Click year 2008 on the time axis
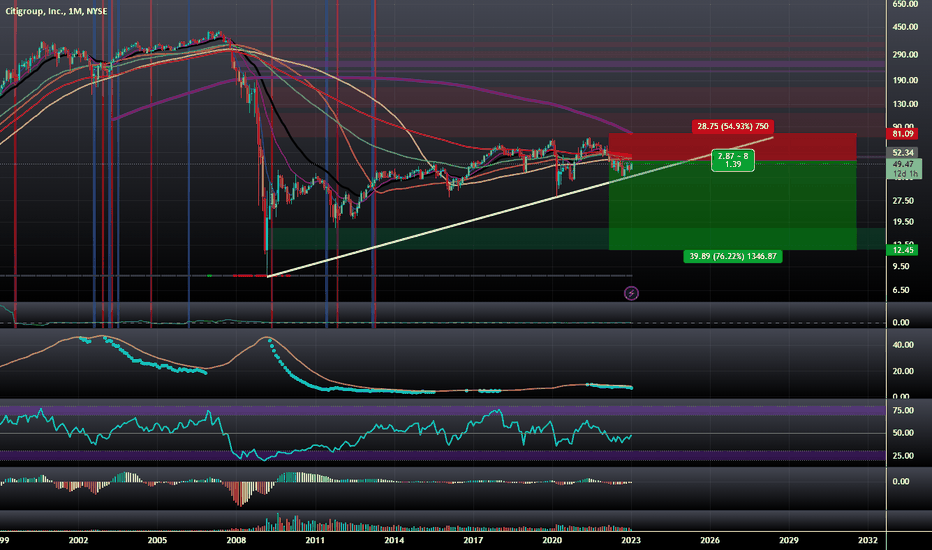Screen dimensions: 932x550 pyautogui.click(x=236, y=540)
